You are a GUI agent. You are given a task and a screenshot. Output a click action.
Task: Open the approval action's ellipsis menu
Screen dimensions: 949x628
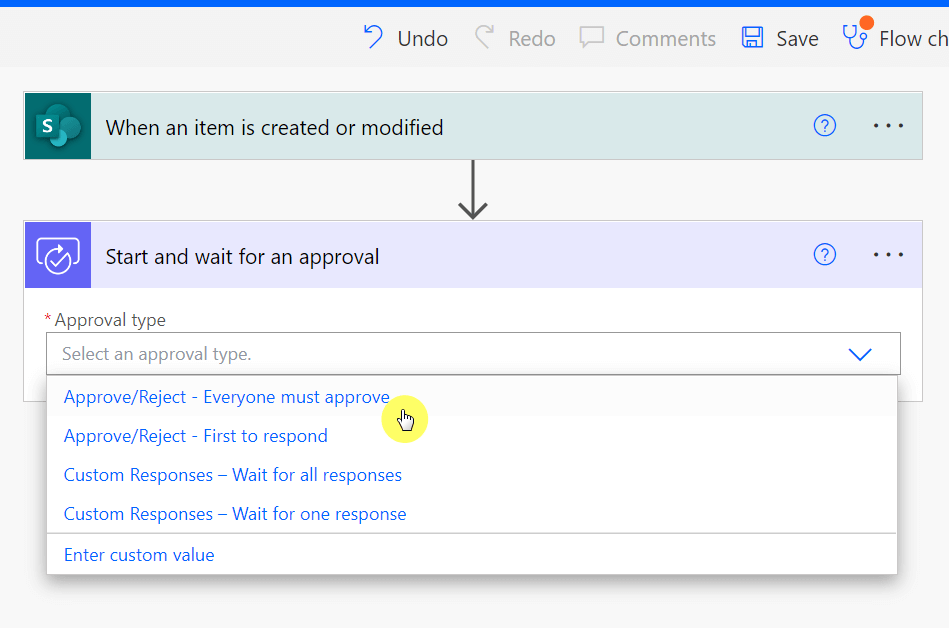(888, 255)
